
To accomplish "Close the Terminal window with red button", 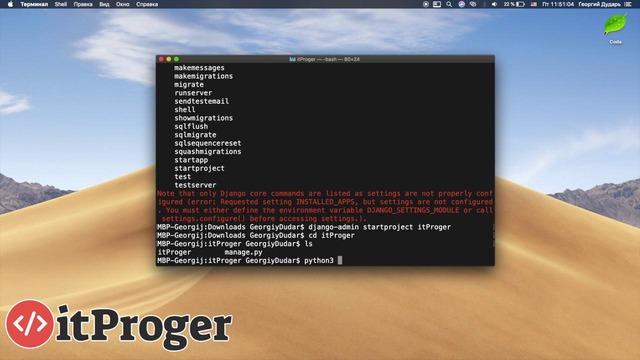I will 161,59.
